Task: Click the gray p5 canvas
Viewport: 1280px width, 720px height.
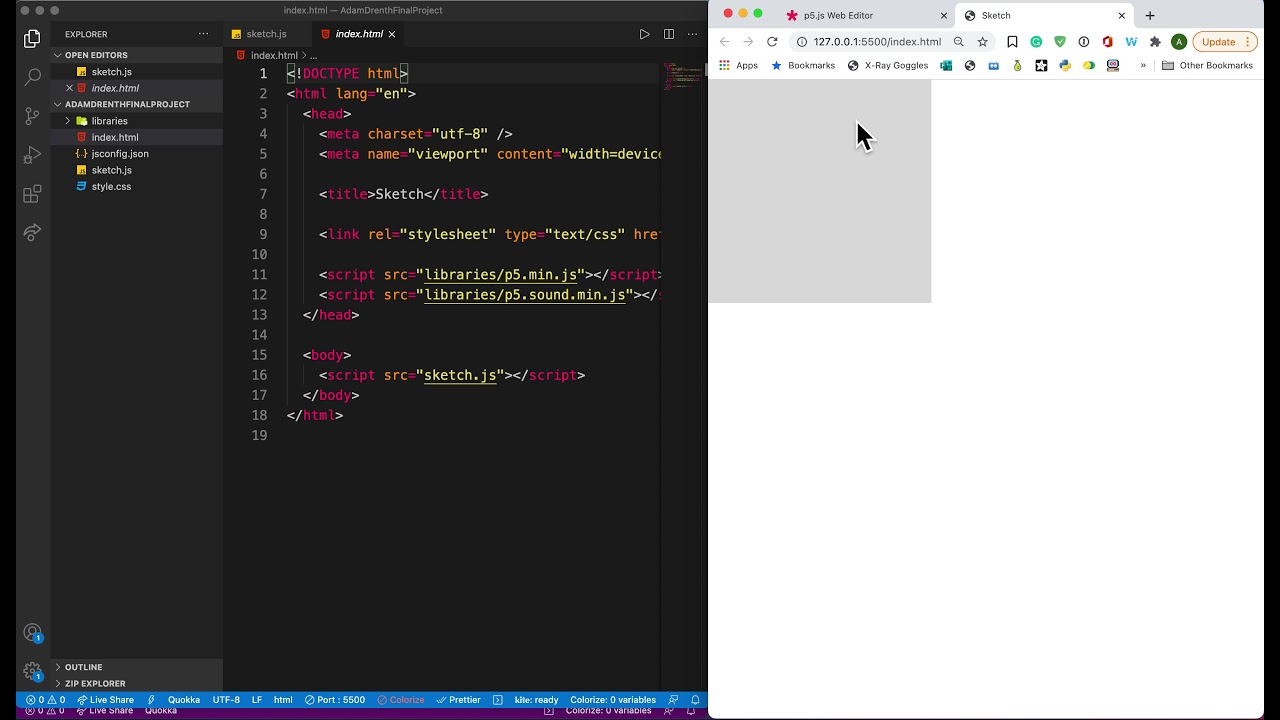Action: tap(820, 191)
